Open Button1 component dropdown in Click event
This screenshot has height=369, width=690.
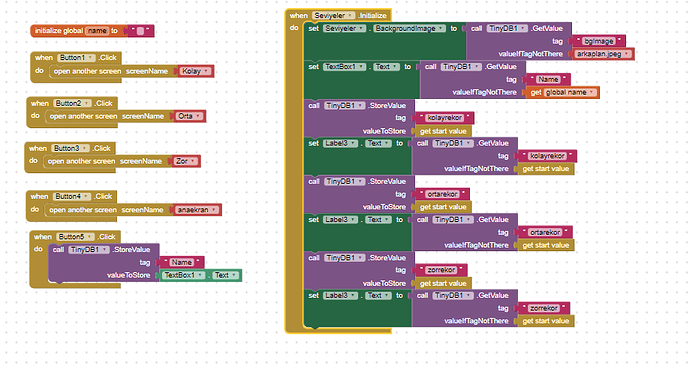(x=76, y=58)
